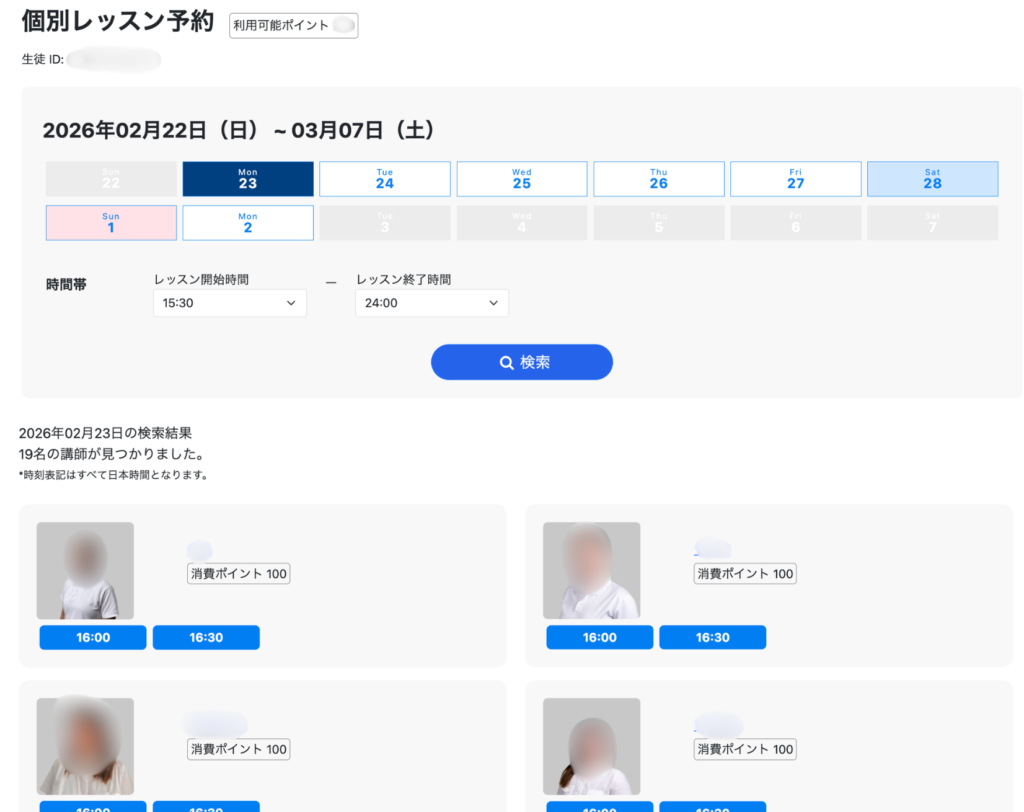The height and width of the screenshot is (812, 1024).
Task: Open the レッスン開始時間 dropdown
Action: tap(229, 303)
